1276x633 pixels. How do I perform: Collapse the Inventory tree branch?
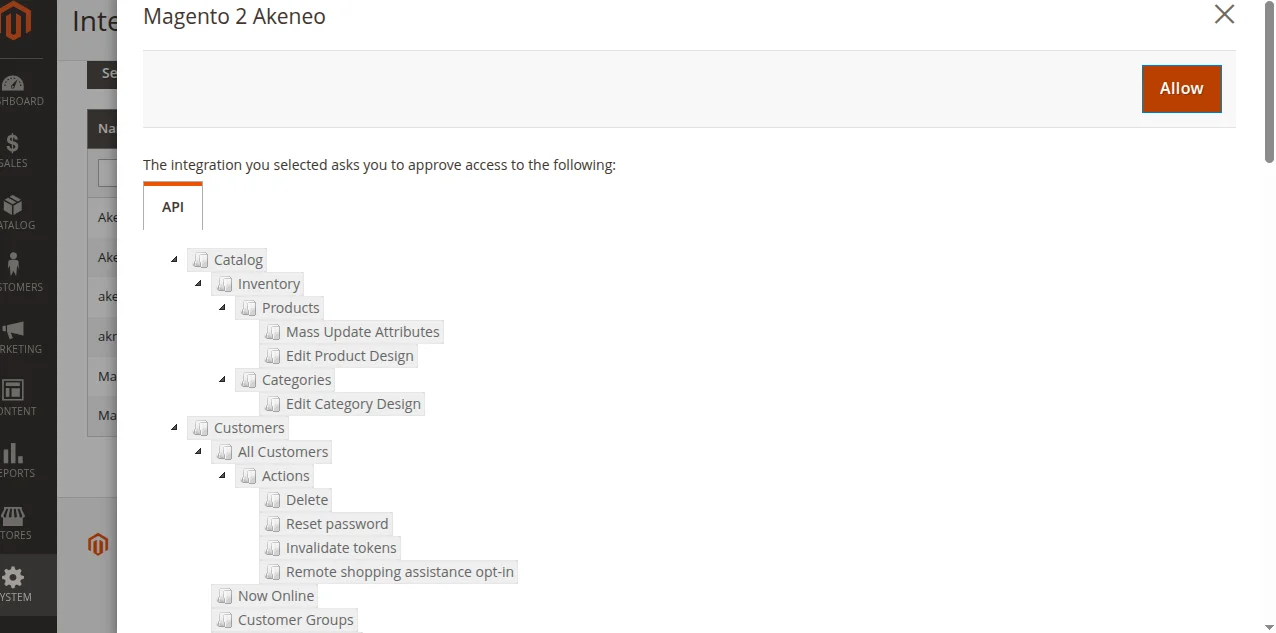tap(197, 283)
